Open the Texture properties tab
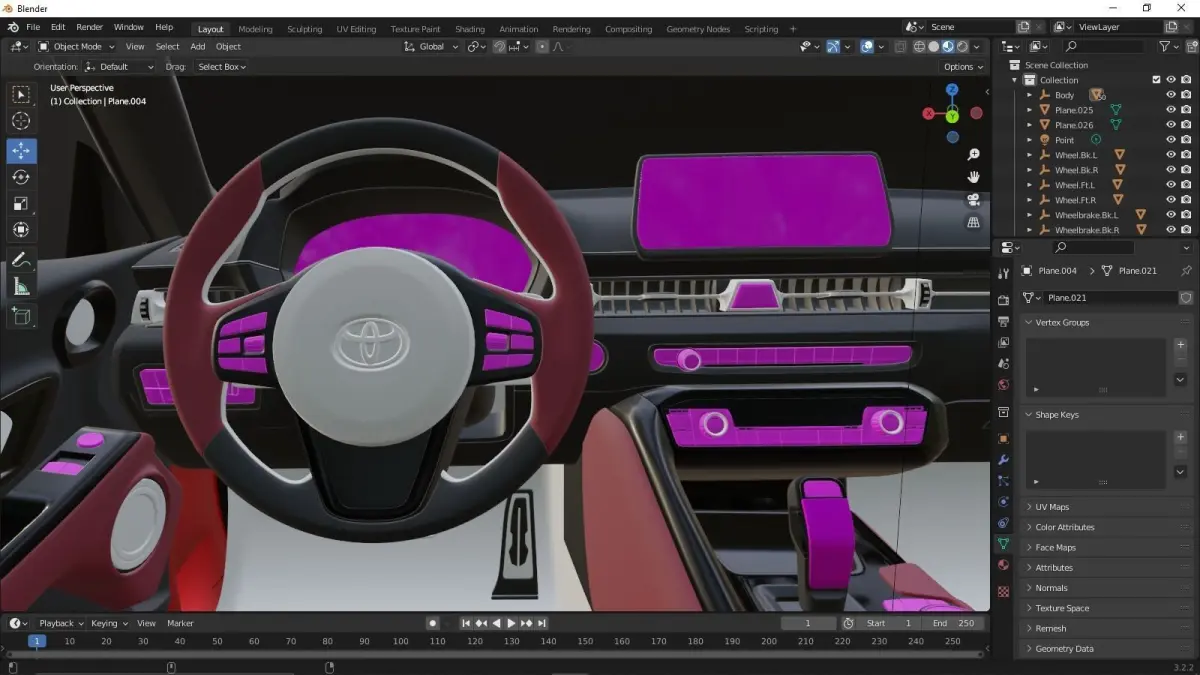The height and width of the screenshot is (675, 1200). coord(1003,591)
